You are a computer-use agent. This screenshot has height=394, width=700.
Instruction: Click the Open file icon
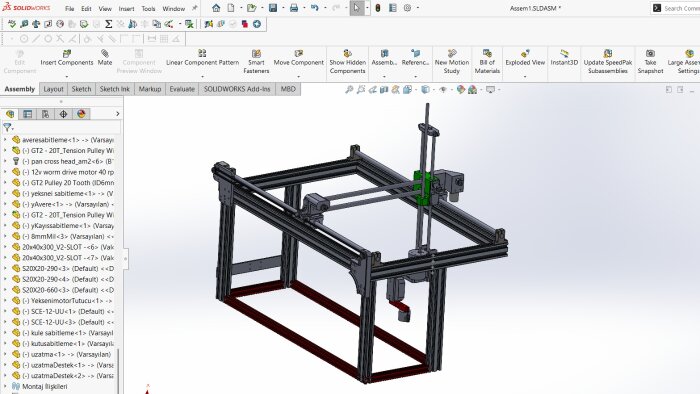pyautogui.click(x=251, y=8)
